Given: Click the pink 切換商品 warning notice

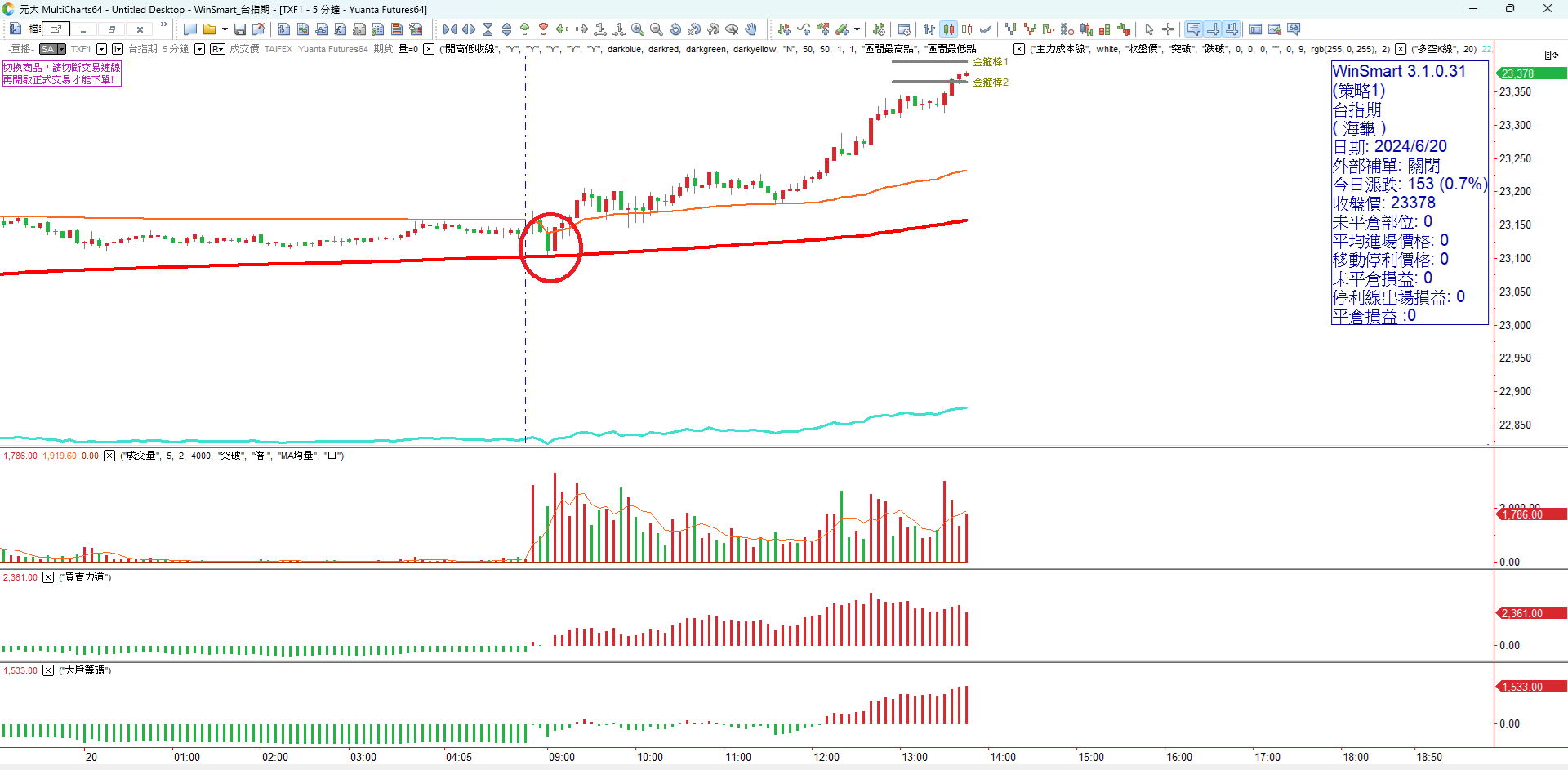Looking at the screenshot, I should point(61,73).
